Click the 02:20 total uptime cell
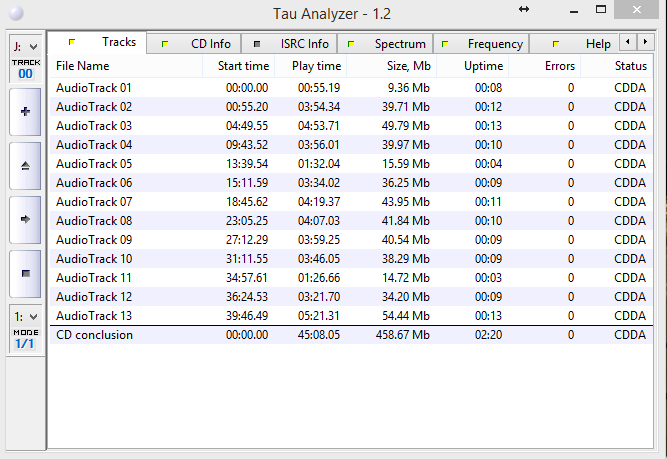 point(488,335)
